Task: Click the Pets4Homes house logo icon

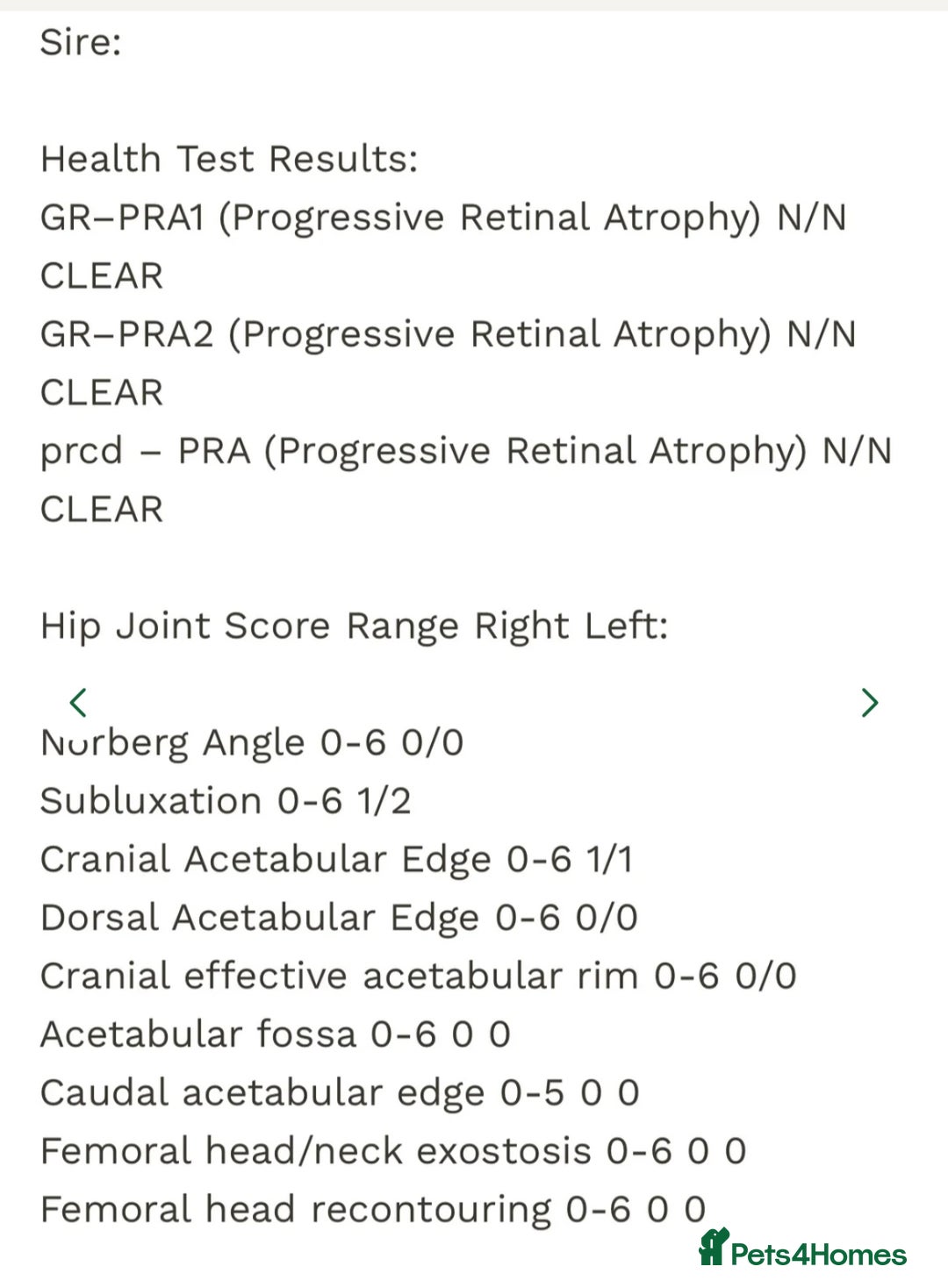Action: tap(714, 1247)
